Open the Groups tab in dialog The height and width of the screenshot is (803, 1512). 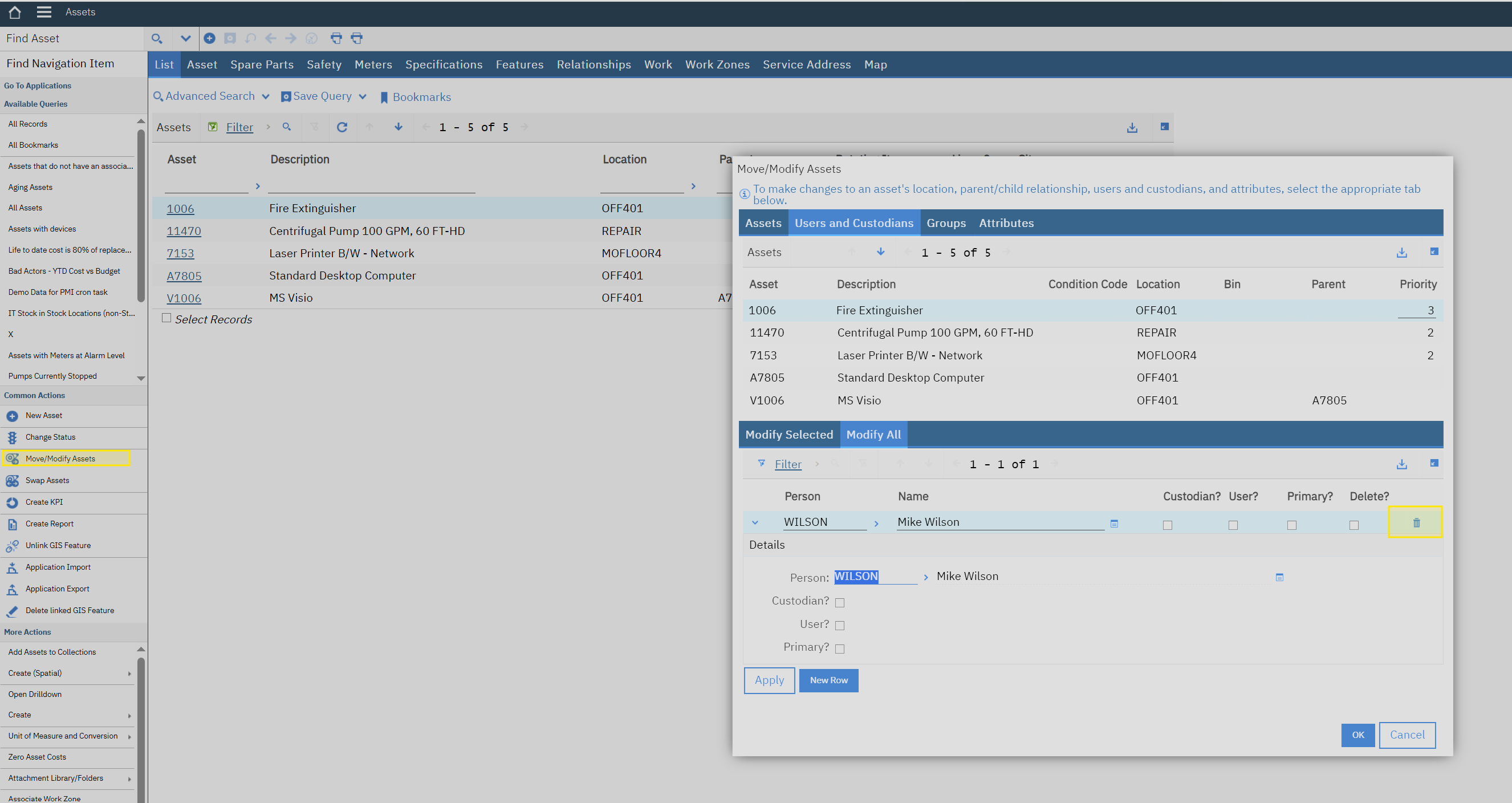pos(946,223)
